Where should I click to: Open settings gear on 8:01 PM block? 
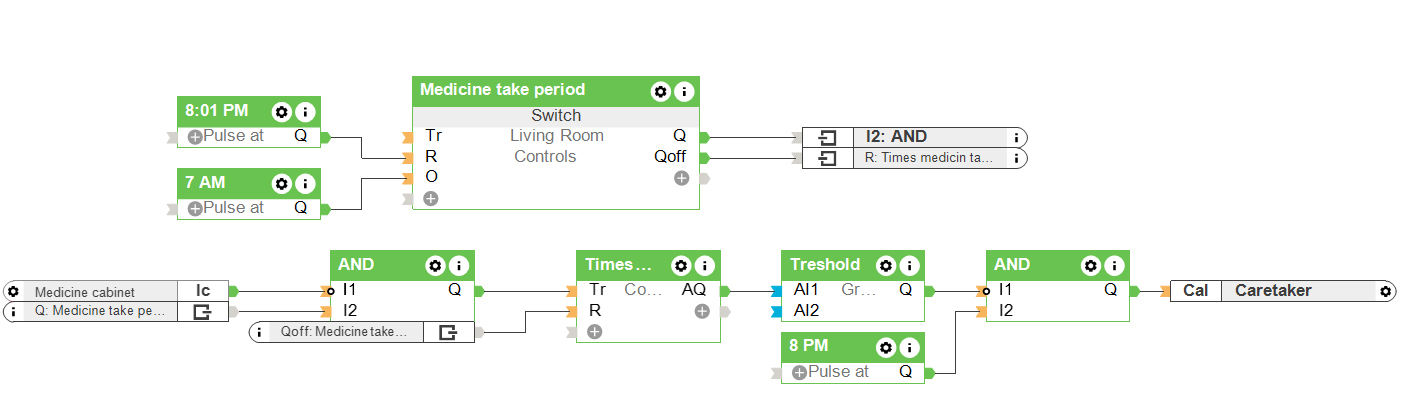coord(281,111)
